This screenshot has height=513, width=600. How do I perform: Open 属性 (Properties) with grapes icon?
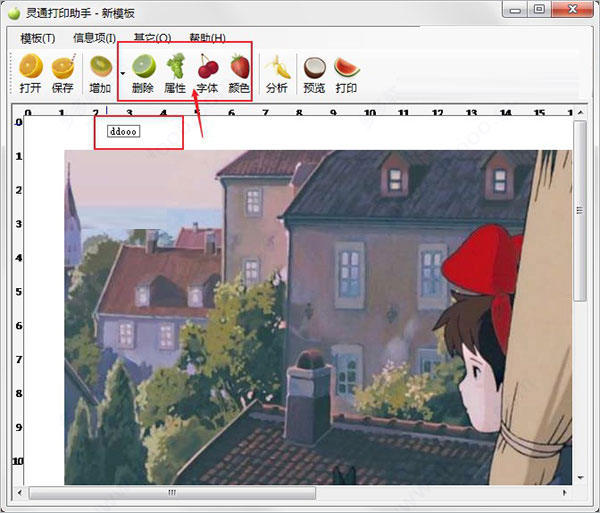(175, 73)
